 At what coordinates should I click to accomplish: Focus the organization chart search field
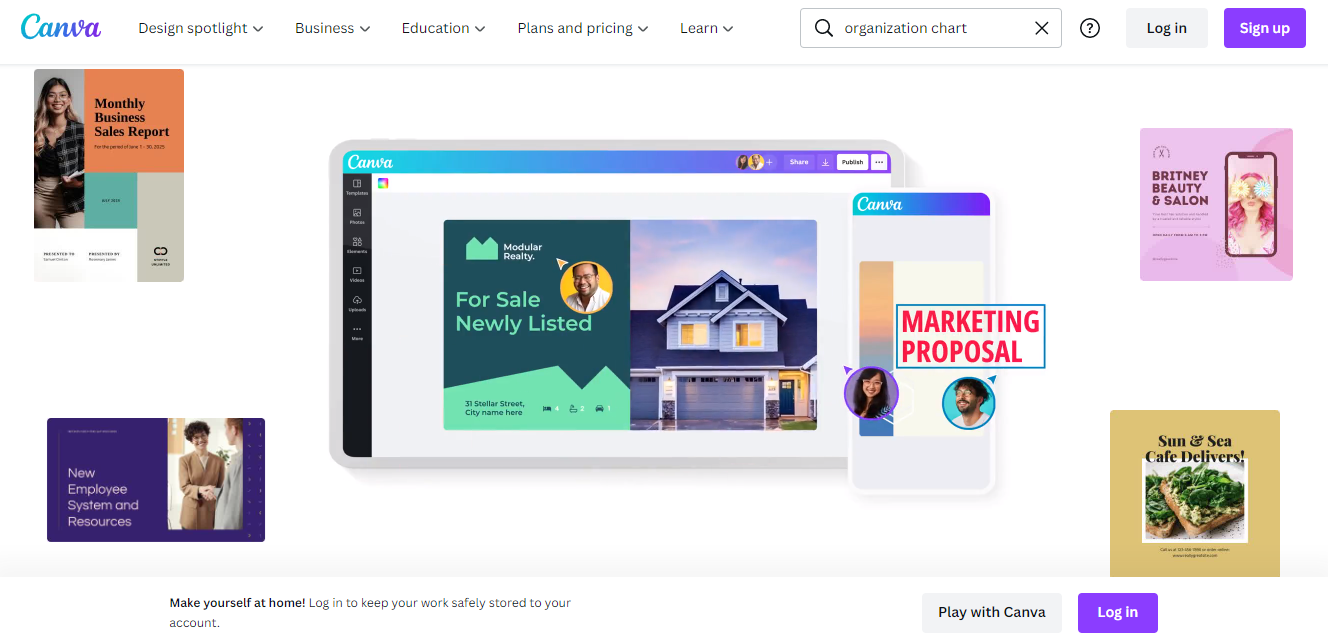click(931, 28)
